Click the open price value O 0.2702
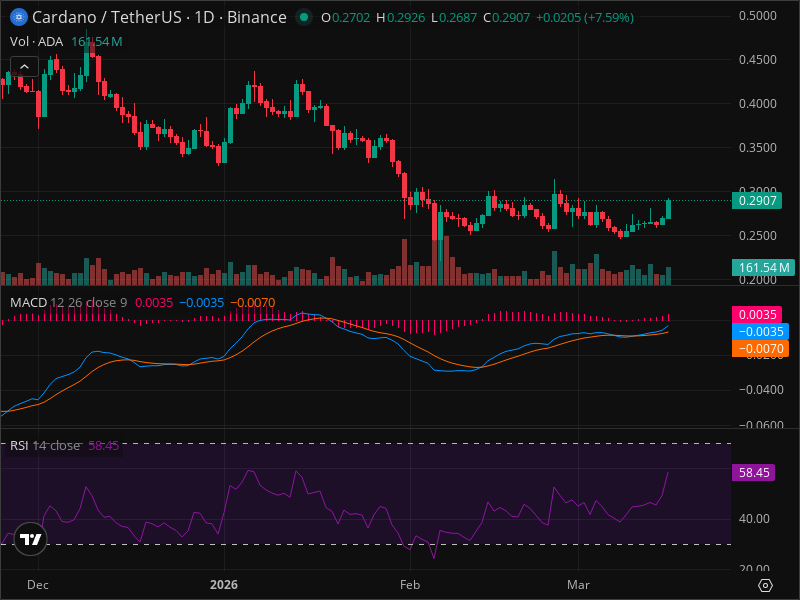The image size is (800, 600). [345, 18]
